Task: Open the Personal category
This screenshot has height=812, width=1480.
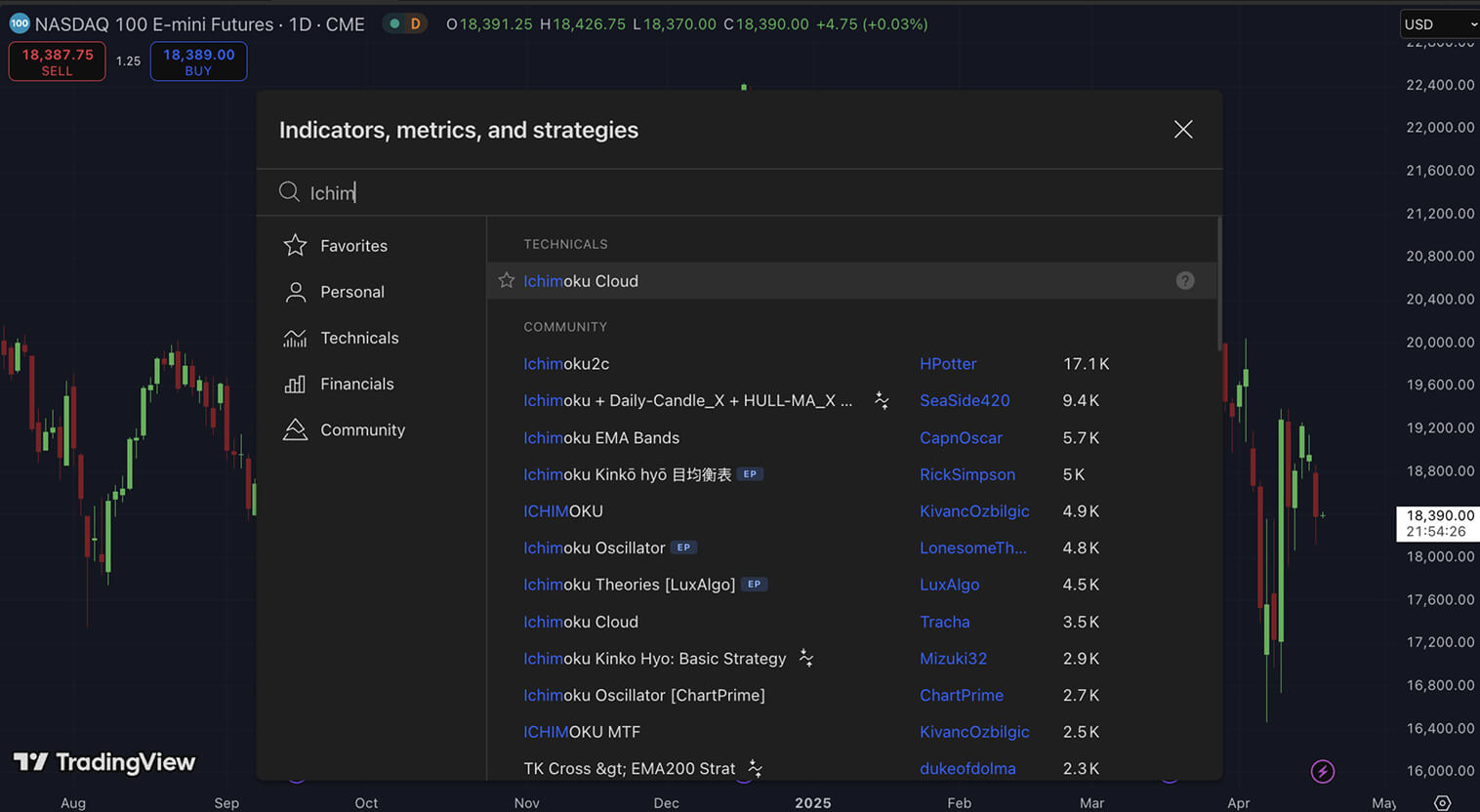Action: (x=352, y=292)
